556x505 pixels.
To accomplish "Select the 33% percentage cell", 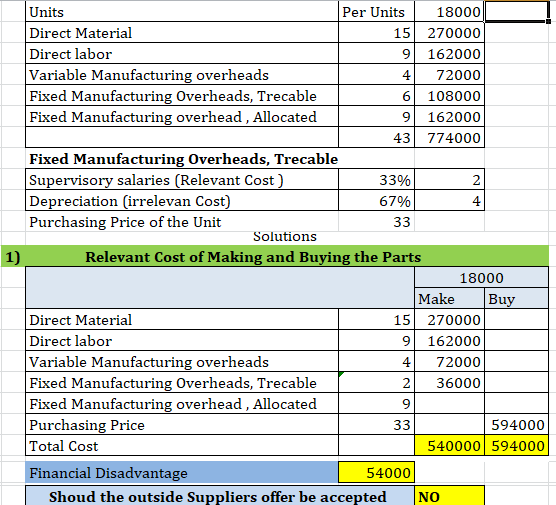I will 376,179.
